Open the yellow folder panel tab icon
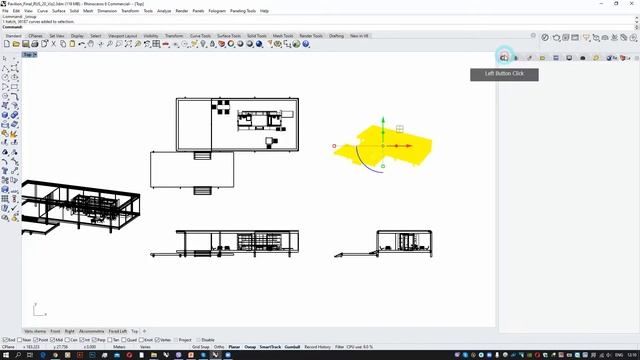Image resolution: width=640 pixels, height=360 pixels. pyautogui.click(x=542, y=58)
